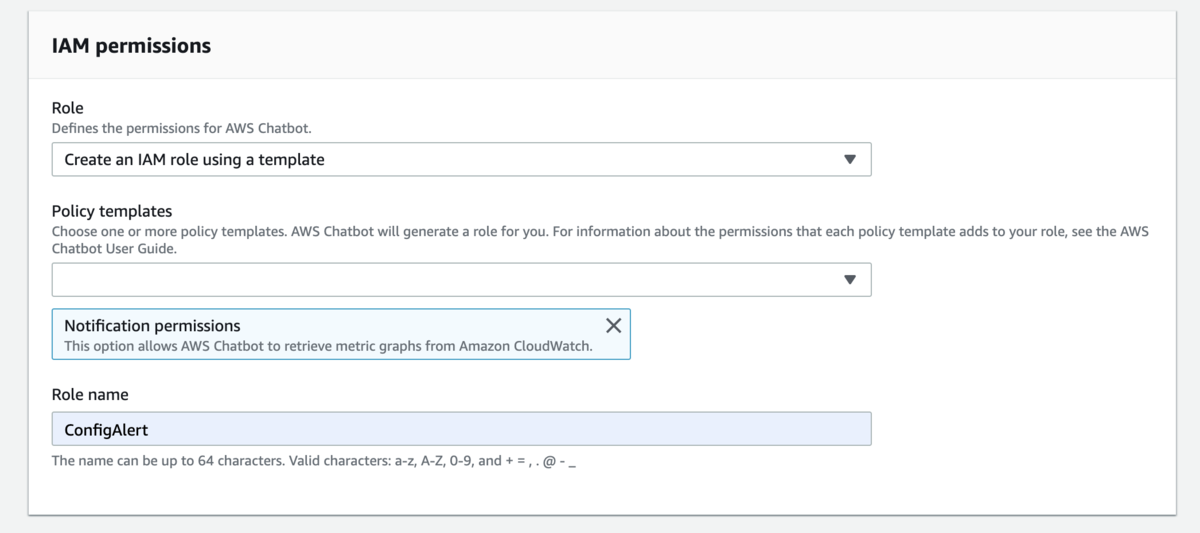
Task: Click the IAM permissions section heading
Action: pyautogui.click(x=131, y=46)
